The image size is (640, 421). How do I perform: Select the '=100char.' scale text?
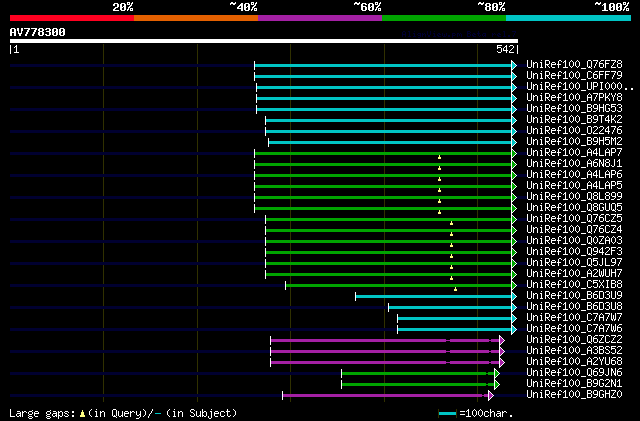[x=486, y=413]
